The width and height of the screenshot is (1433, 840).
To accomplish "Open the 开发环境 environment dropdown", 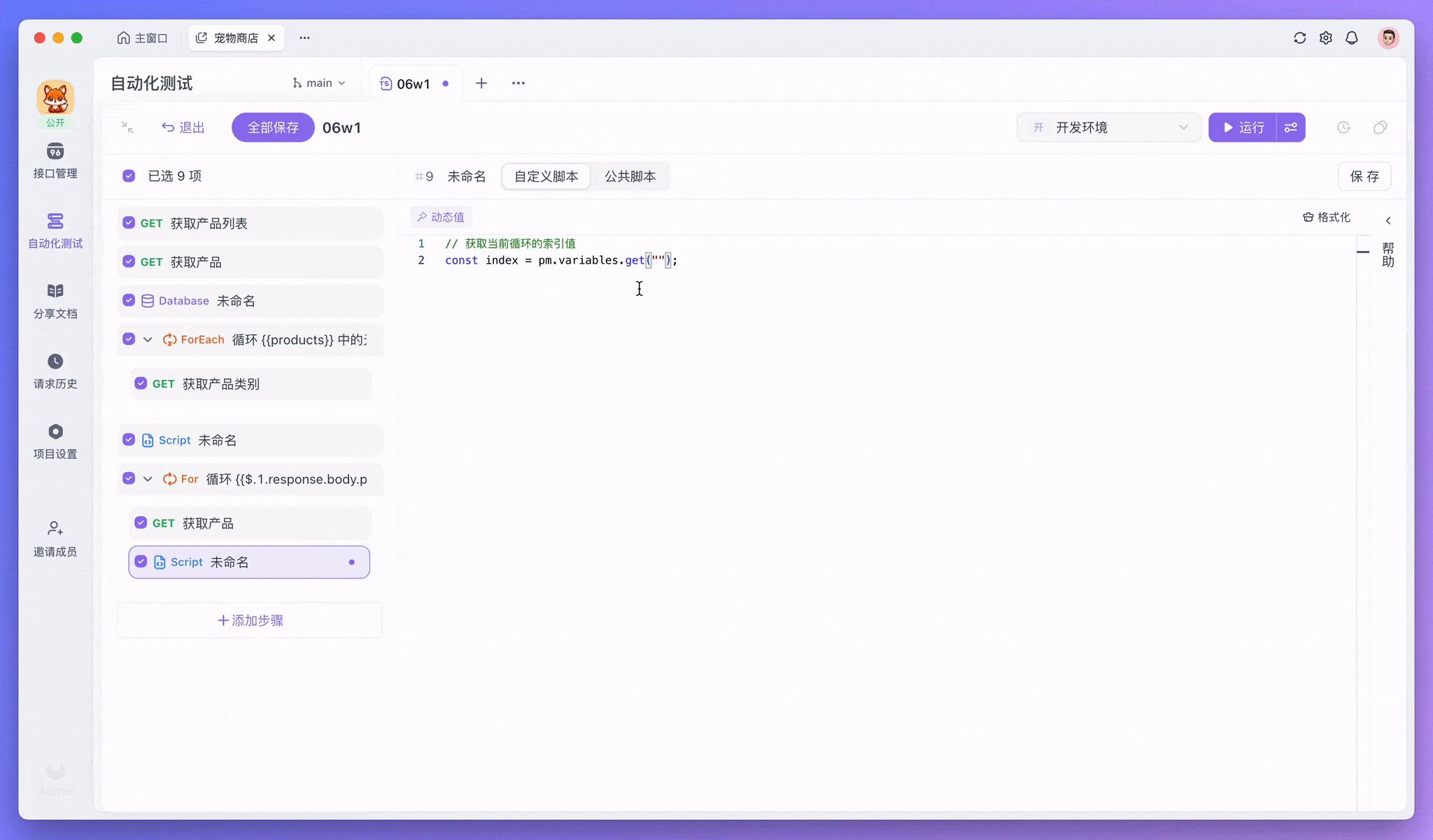I will click(1109, 127).
